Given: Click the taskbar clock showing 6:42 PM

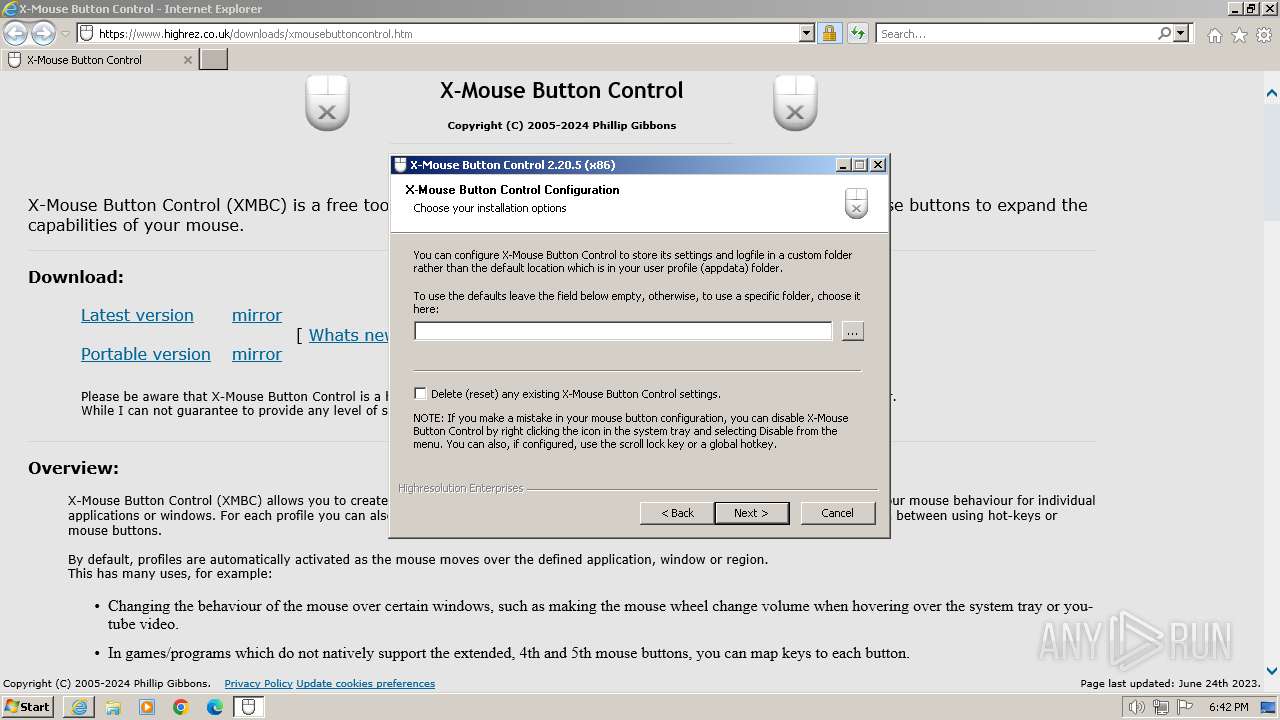Looking at the screenshot, I should pos(1228,707).
